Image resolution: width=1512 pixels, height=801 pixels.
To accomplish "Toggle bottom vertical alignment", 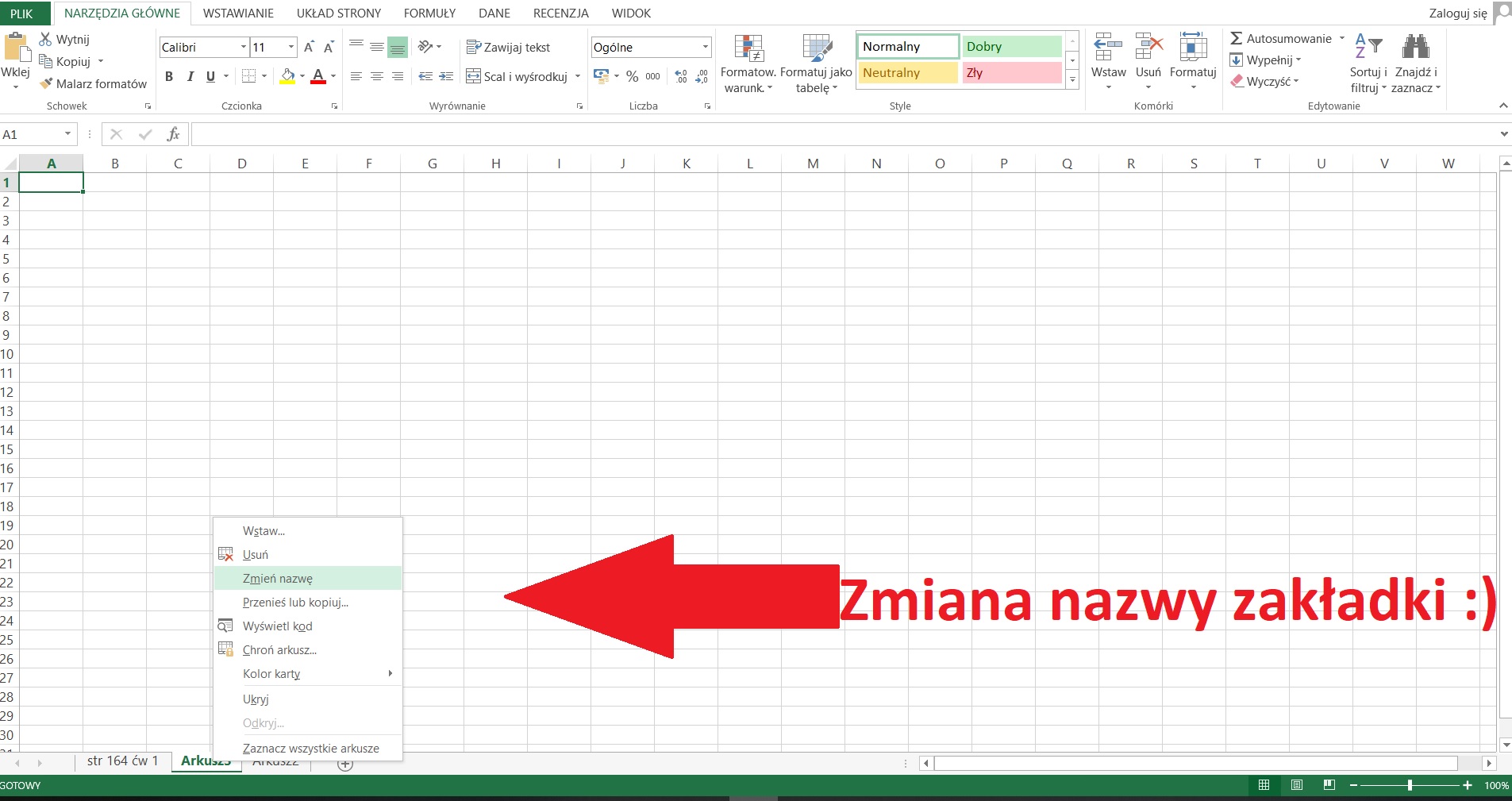I will click(x=398, y=48).
